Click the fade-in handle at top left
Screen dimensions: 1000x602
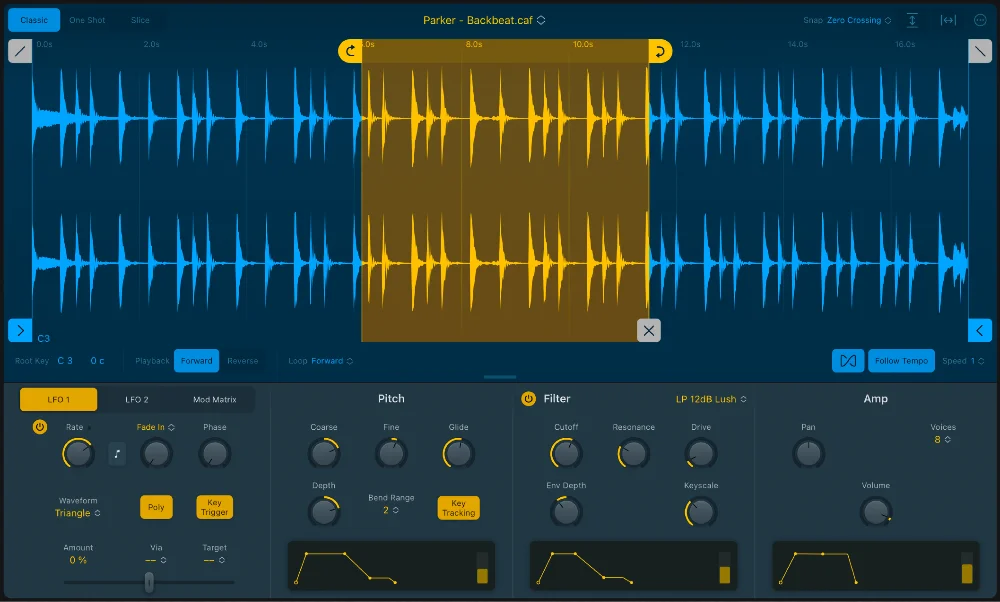click(20, 51)
